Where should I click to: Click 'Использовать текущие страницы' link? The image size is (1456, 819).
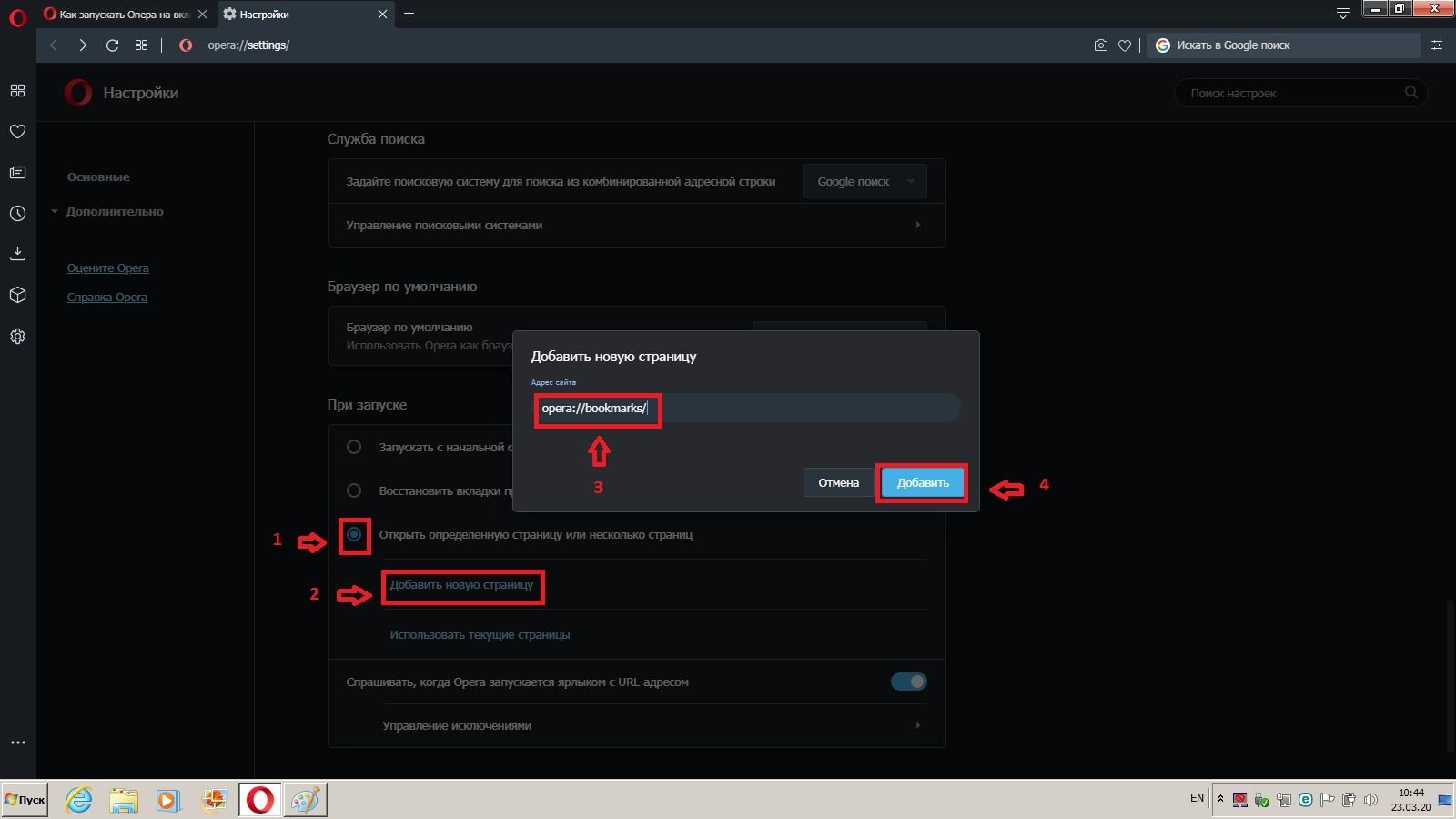480,634
